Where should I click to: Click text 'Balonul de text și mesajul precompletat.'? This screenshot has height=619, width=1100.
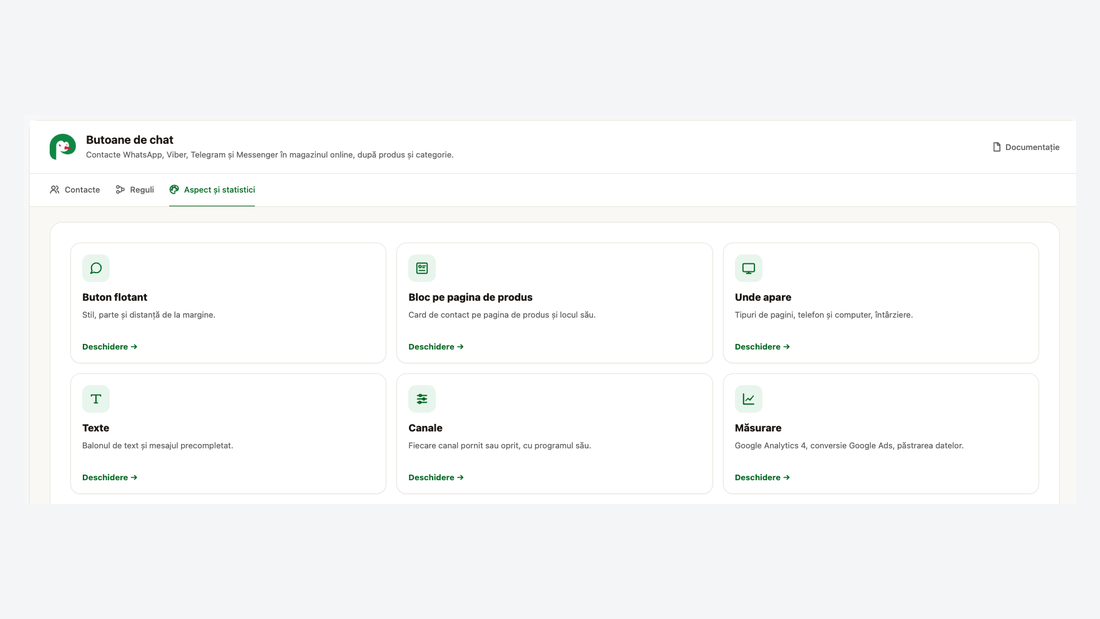pyautogui.click(x=157, y=446)
